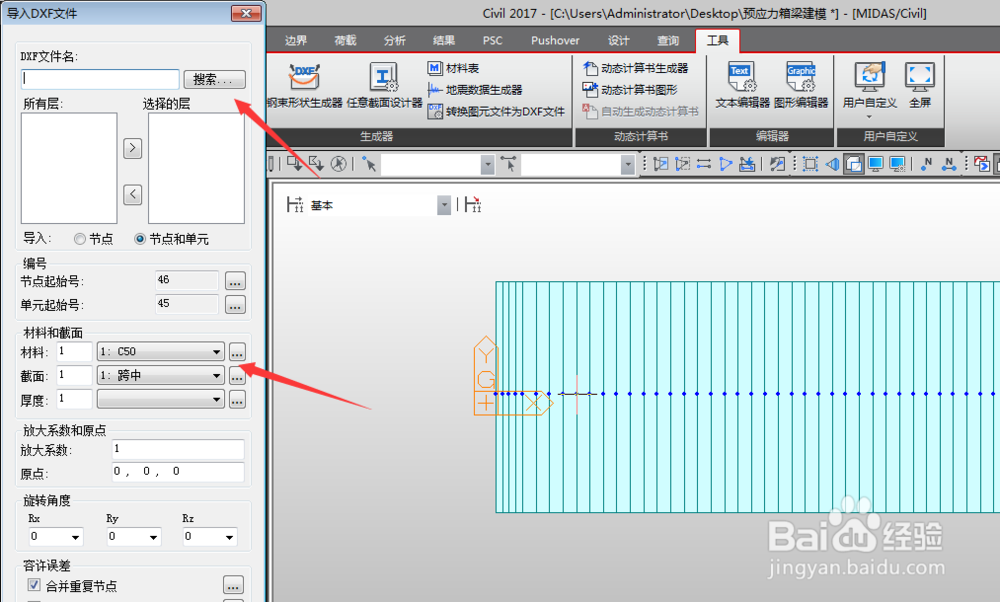Click the double-arrow line icon in toolbar
Viewport: 1000px width, 602px height.
(x=704, y=165)
